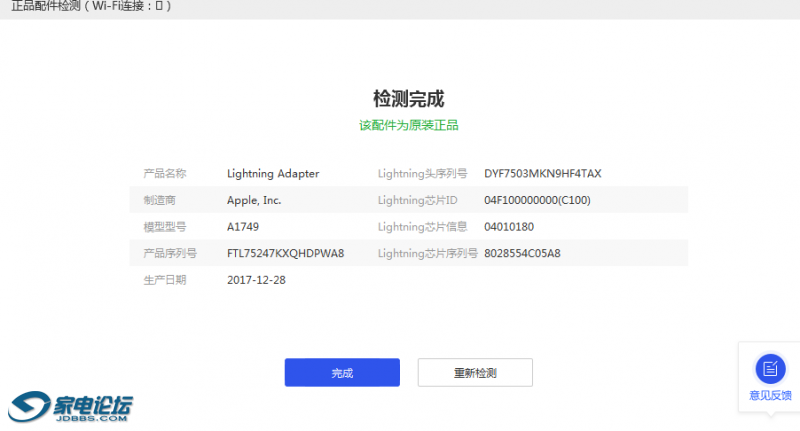Open the 意见反馈 feedback icon
Image resolution: width=800 pixels, height=431 pixels.
[x=770, y=368]
